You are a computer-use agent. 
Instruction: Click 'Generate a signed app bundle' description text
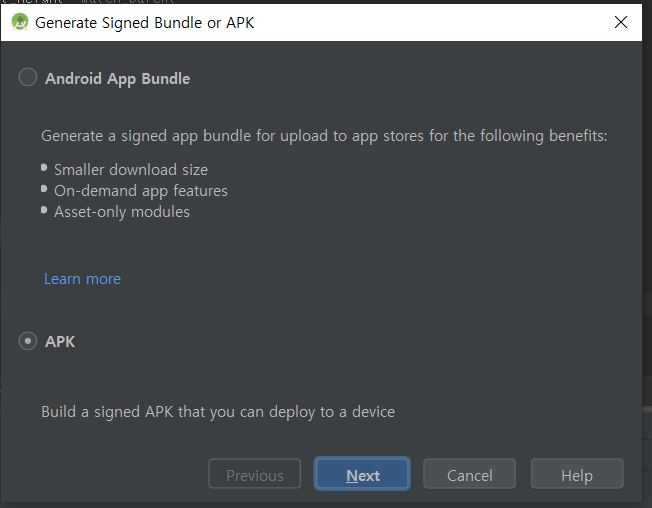(x=324, y=136)
